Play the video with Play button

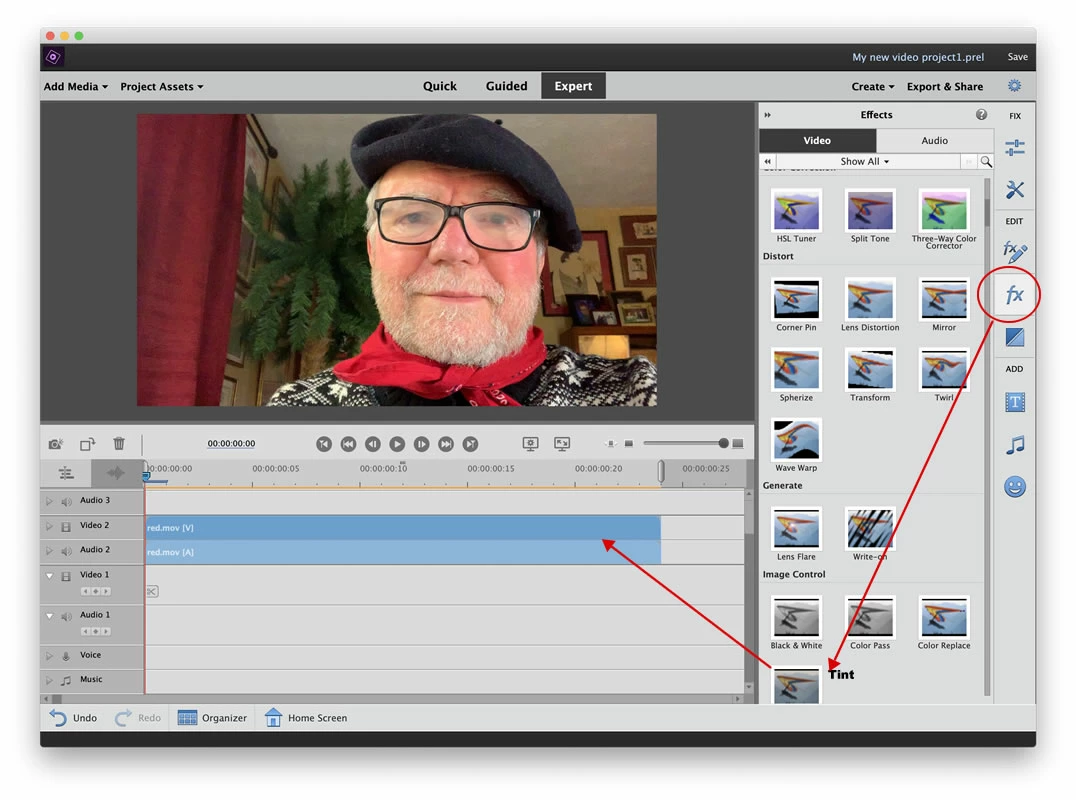397,444
